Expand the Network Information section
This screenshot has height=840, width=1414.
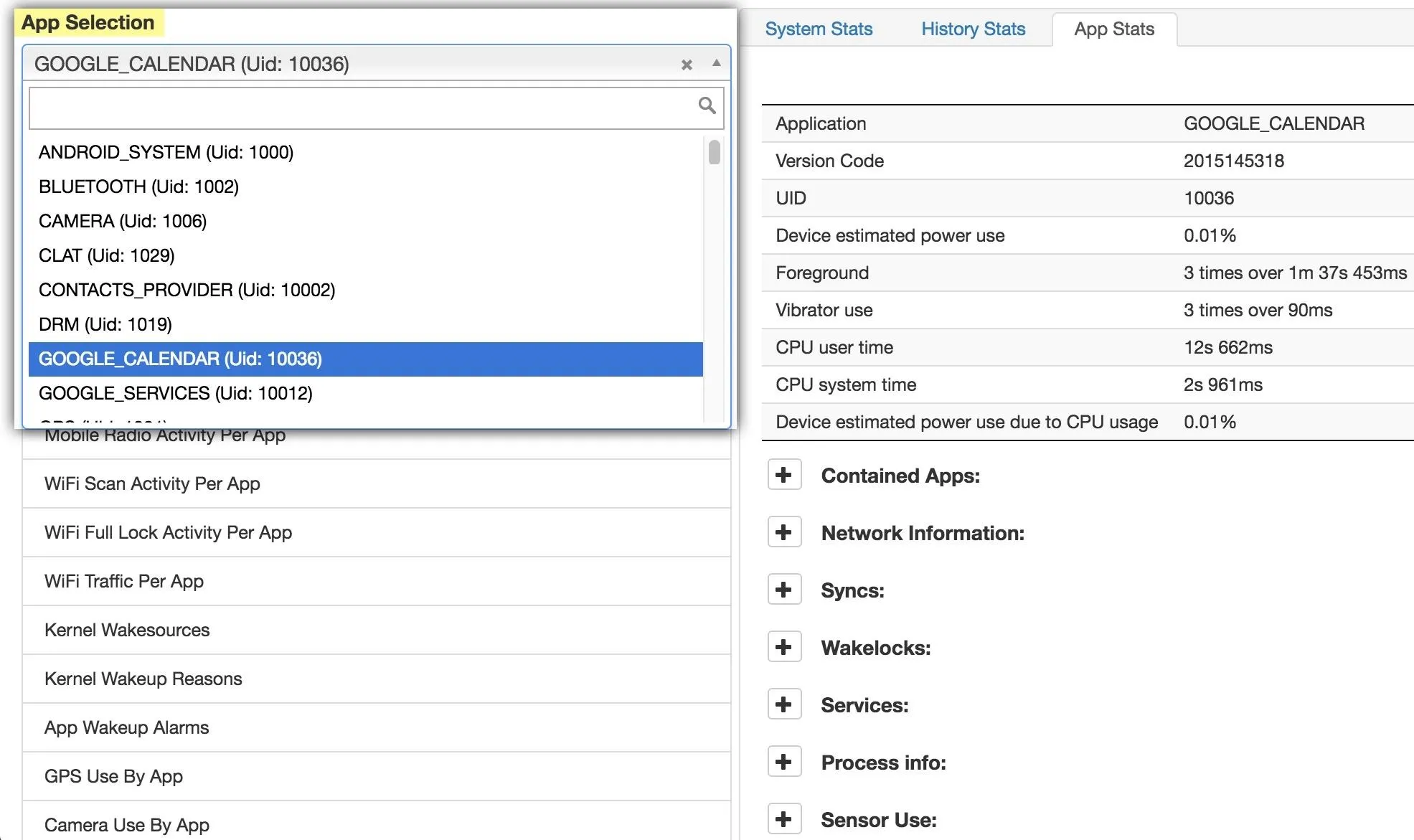point(784,532)
